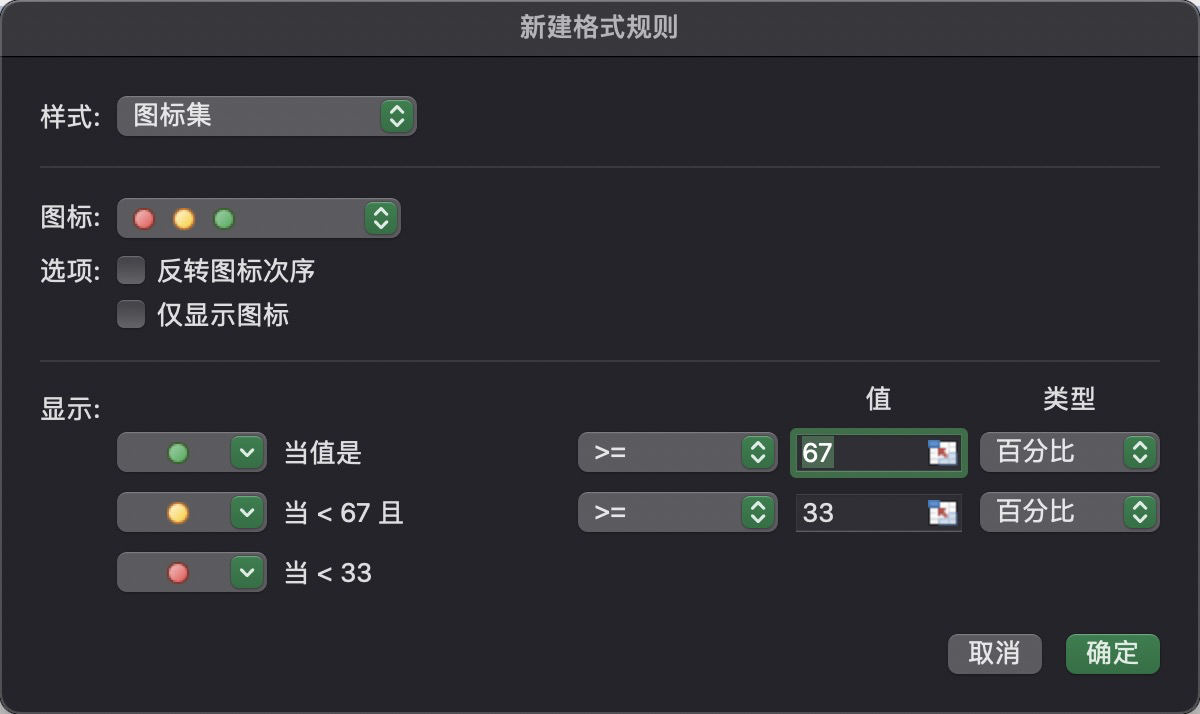Click the value field containing 33
1200x714 pixels.
[x=862, y=513]
